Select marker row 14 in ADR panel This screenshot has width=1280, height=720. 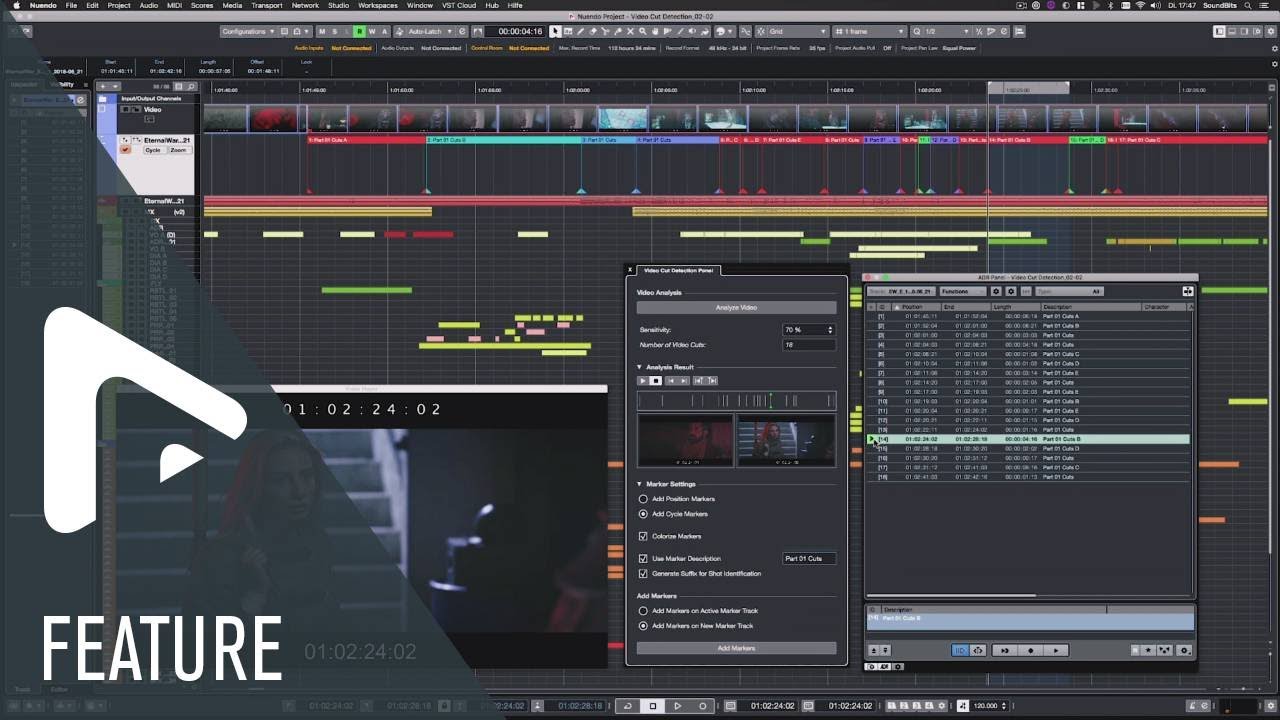[1028, 439]
